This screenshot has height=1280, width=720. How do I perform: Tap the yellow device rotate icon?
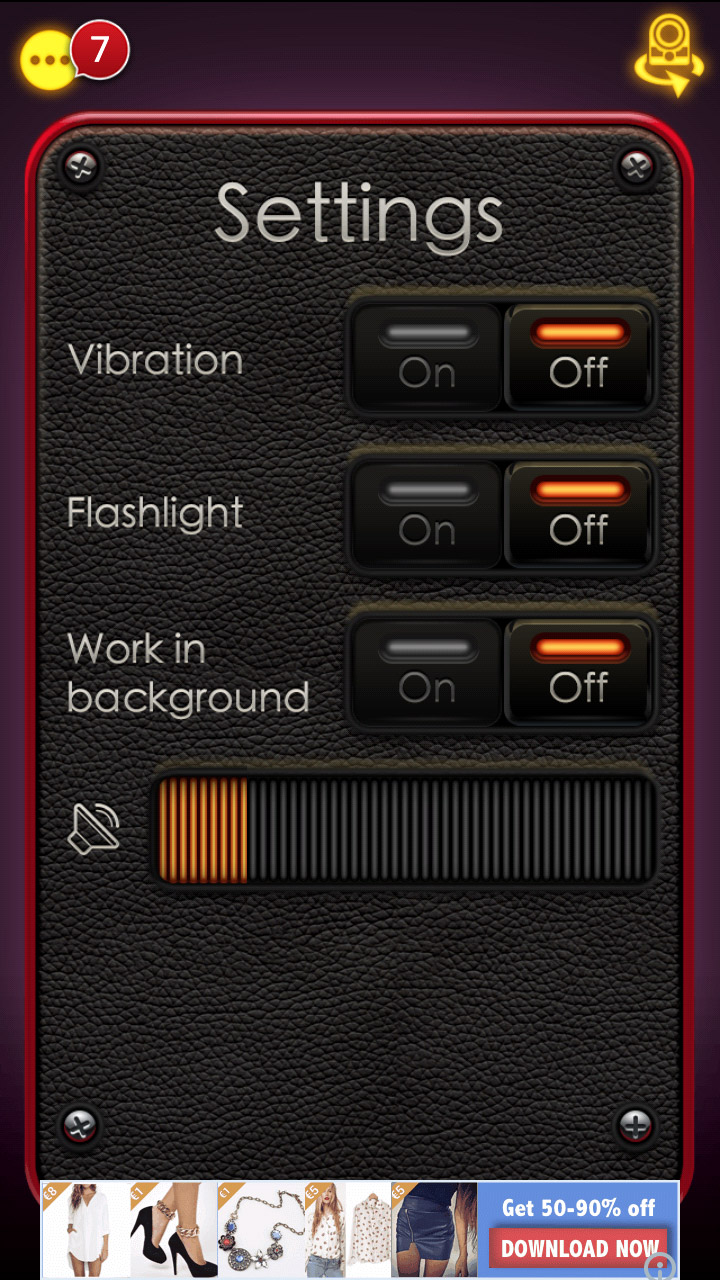pyautogui.click(x=668, y=55)
